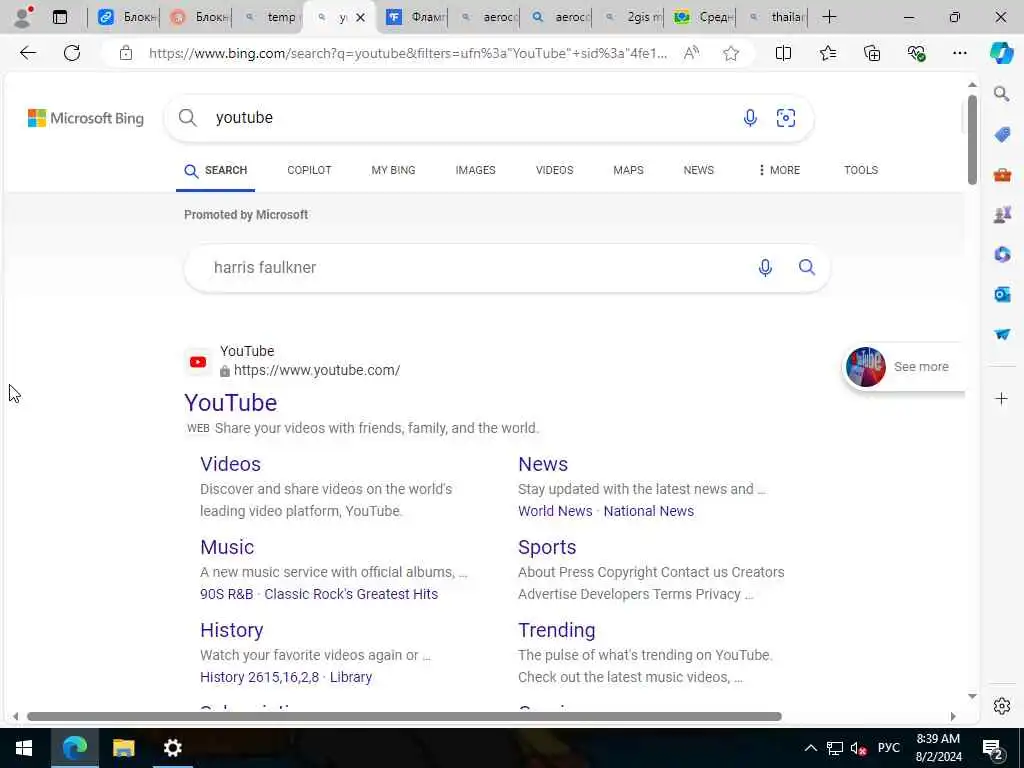Click the See more thumbnail card

(x=904, y=367)
